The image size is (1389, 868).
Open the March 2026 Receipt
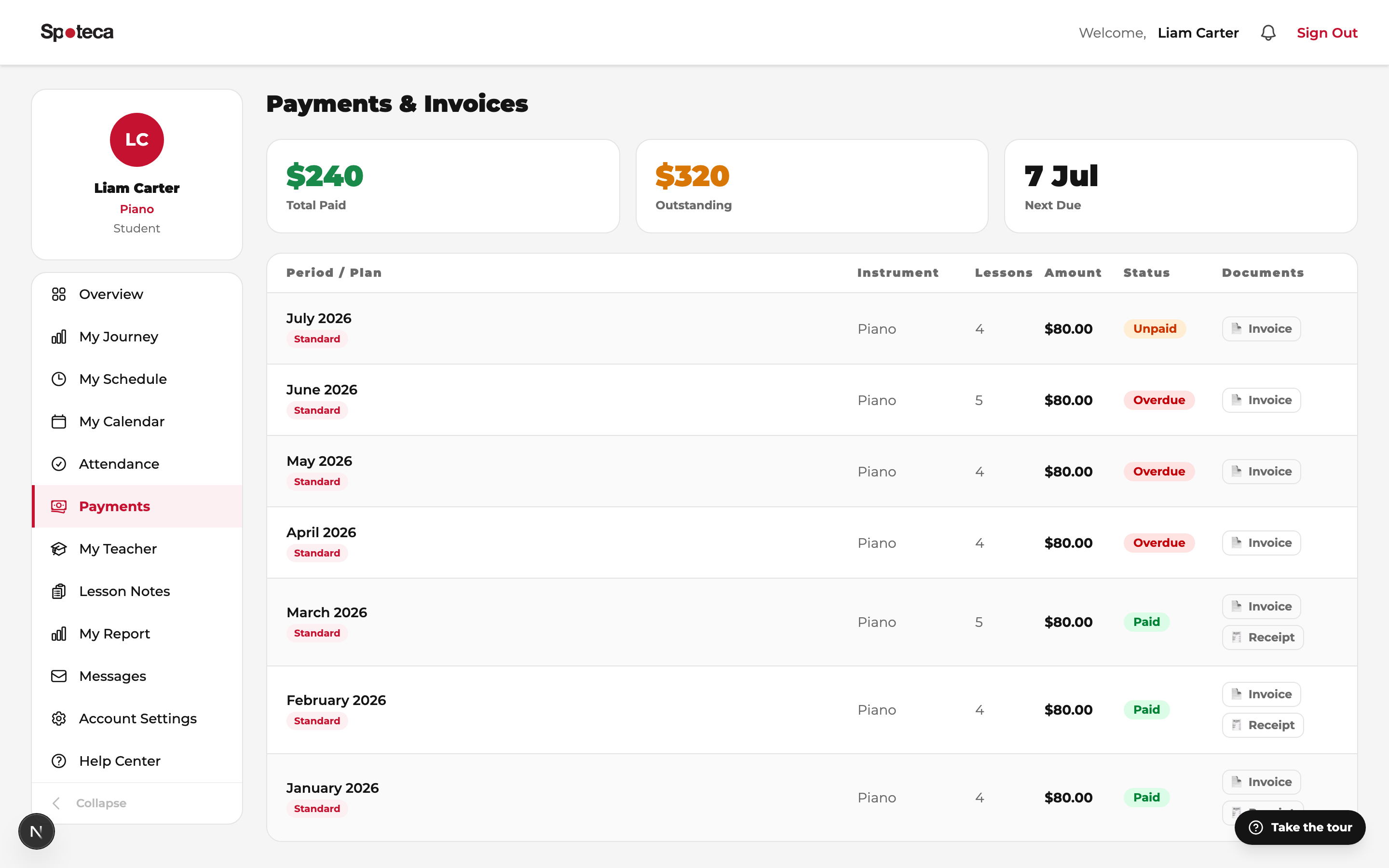click(x=1263, y=637)
